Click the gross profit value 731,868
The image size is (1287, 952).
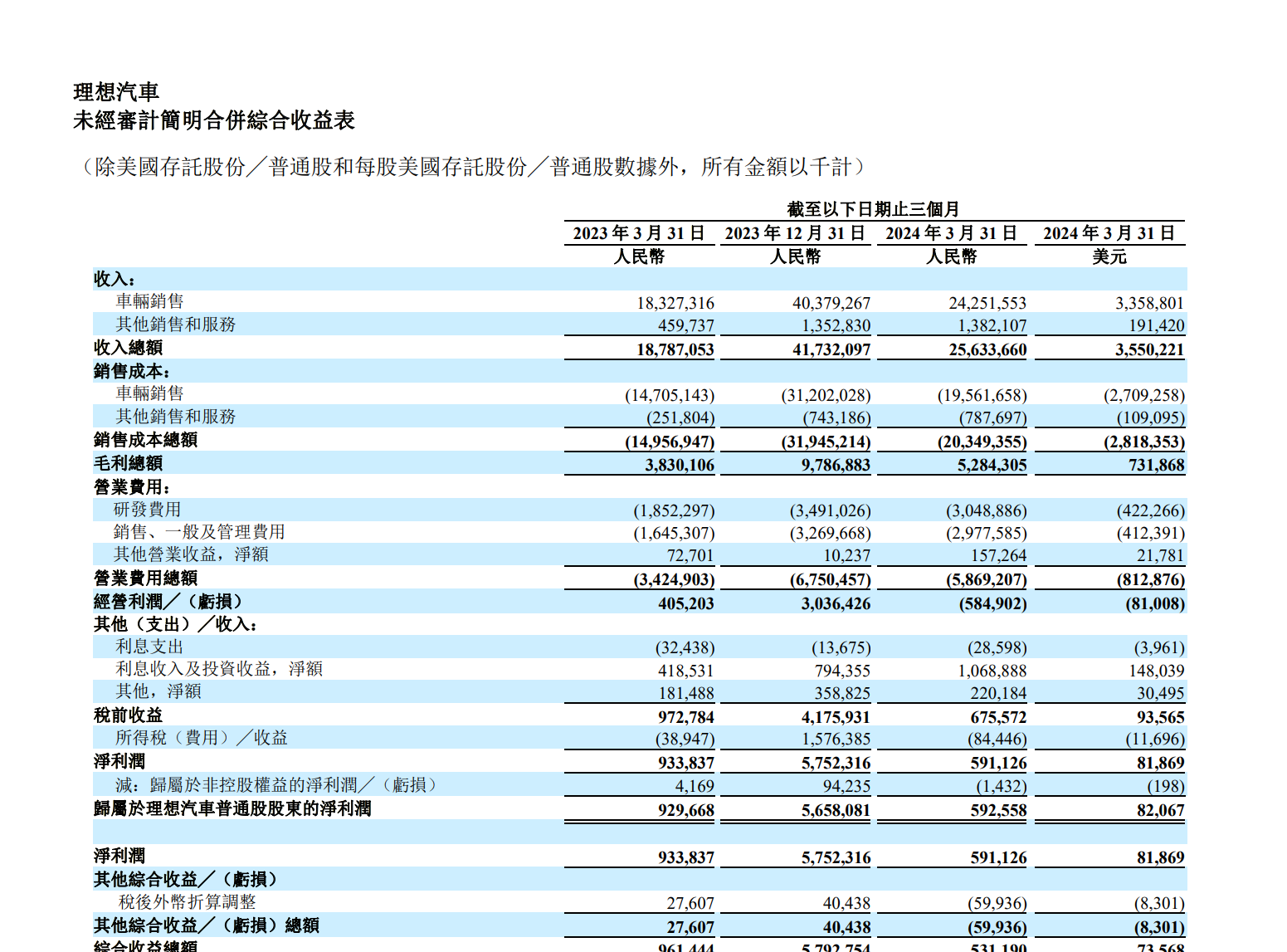(x=1157, y=465)
